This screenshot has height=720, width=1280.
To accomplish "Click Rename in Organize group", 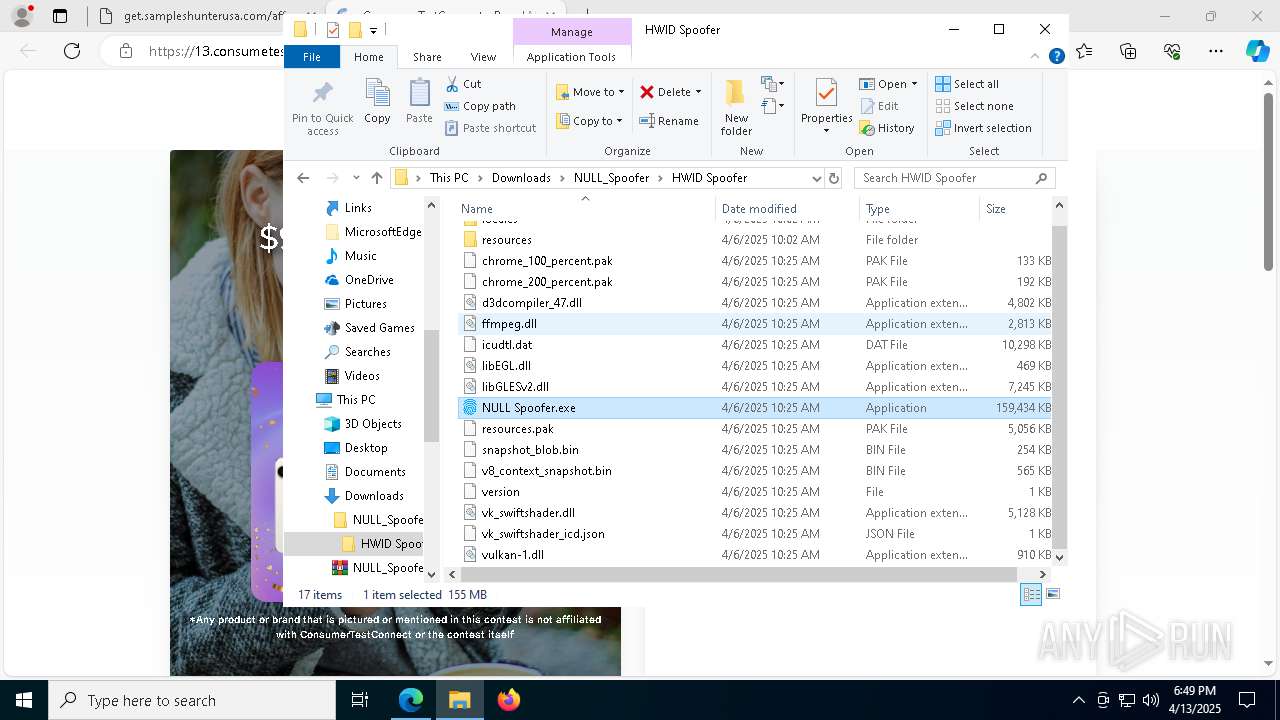I will [x=669, y=121].
